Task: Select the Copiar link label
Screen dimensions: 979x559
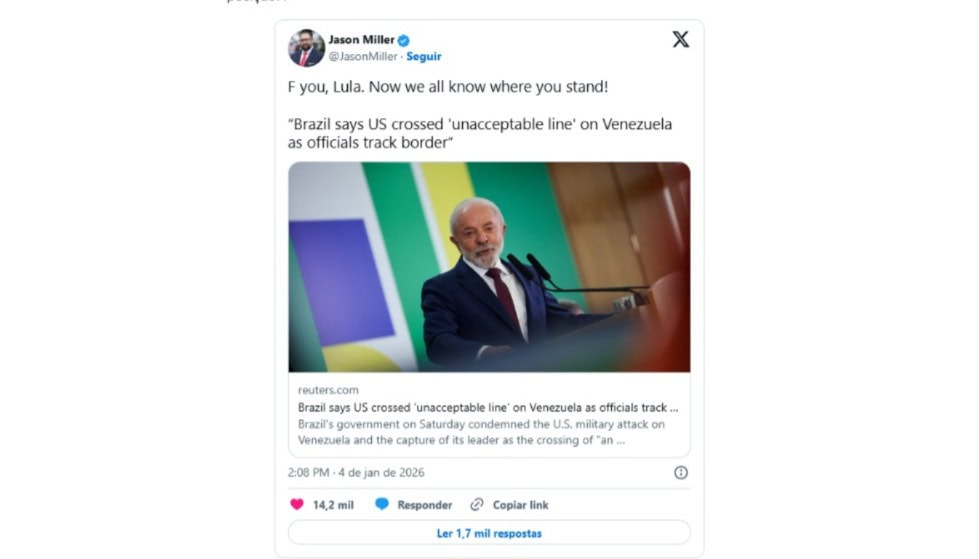Action: 520,505
